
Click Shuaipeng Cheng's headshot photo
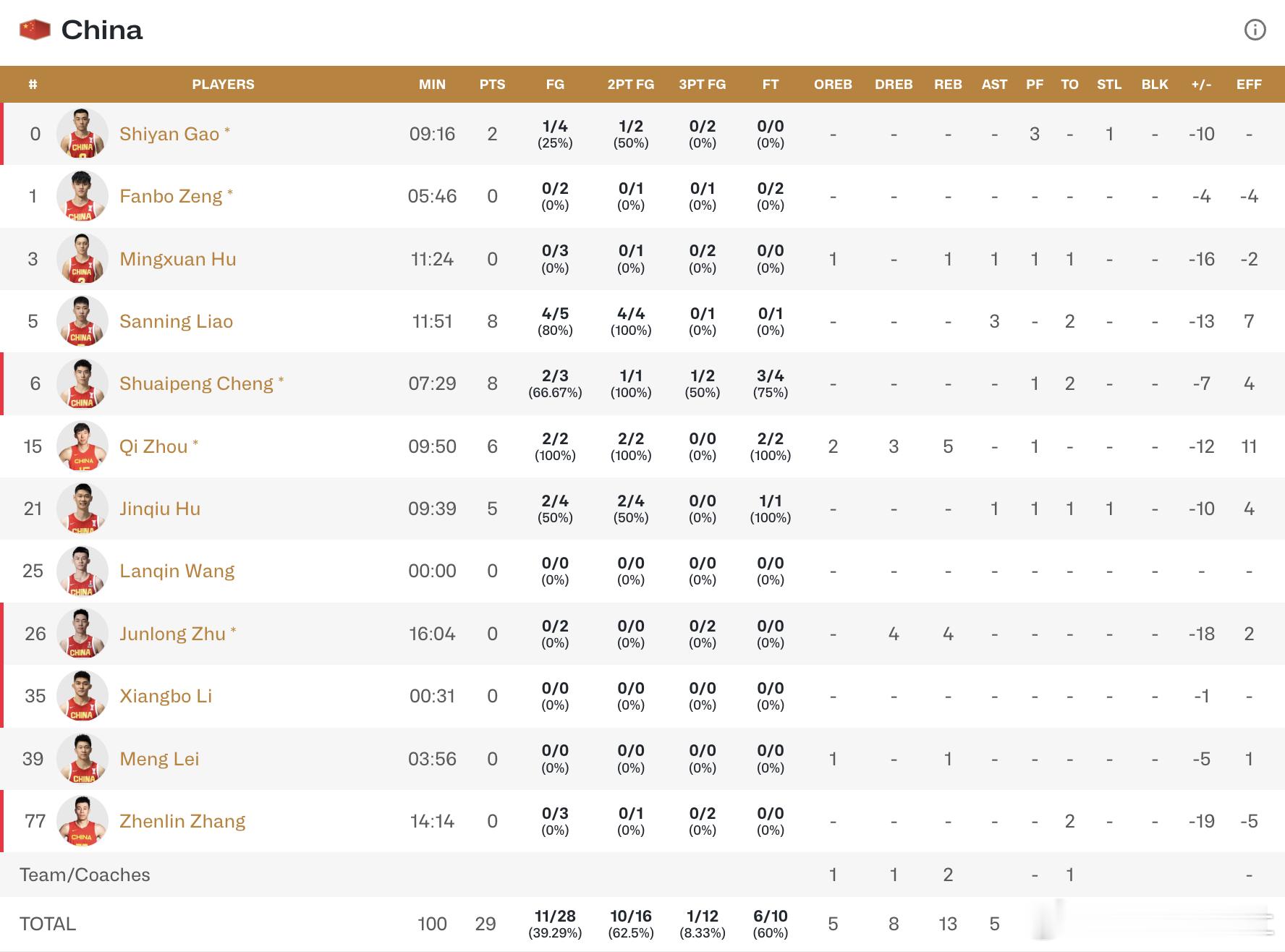coord(82,383)
